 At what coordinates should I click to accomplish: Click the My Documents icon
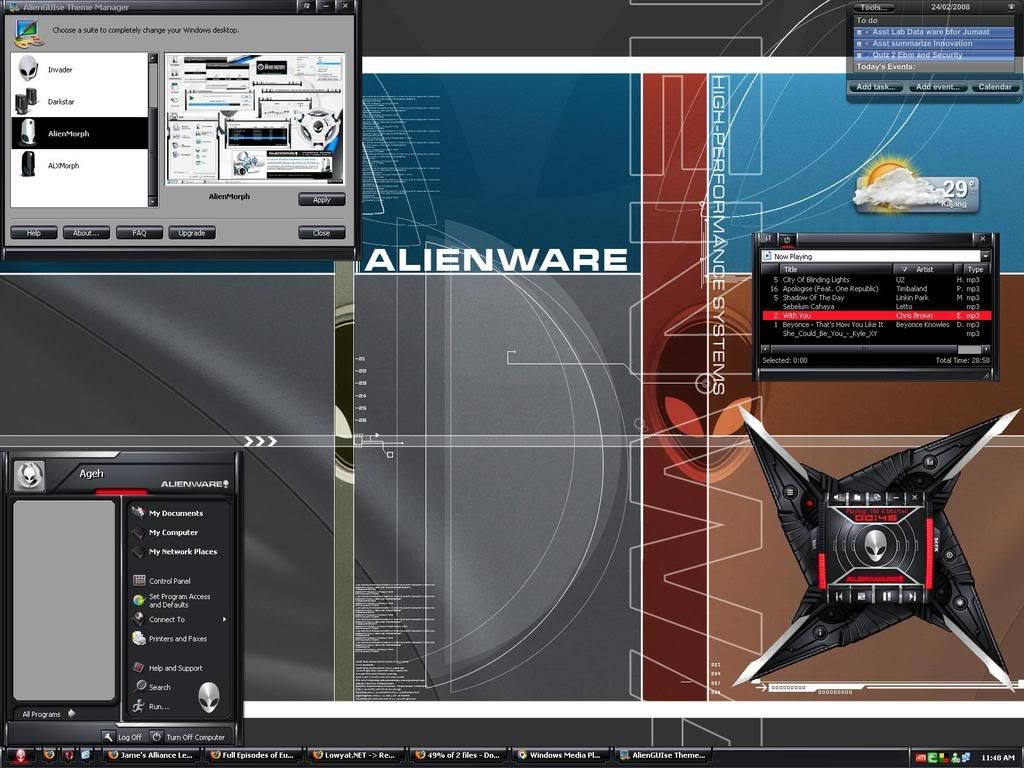pos(138,513)
